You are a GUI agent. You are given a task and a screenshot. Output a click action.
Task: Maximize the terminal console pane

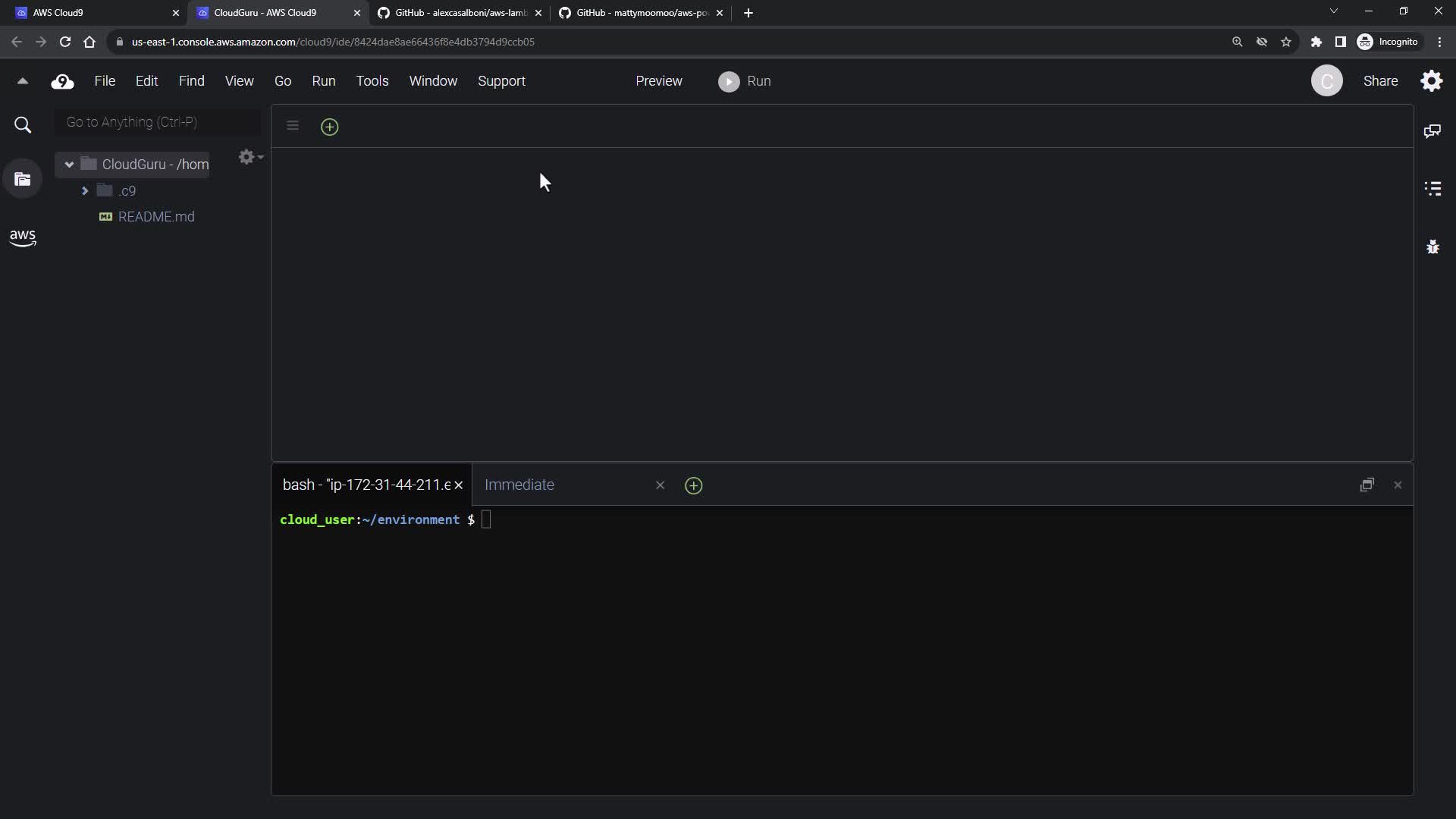click(1367, 485)
